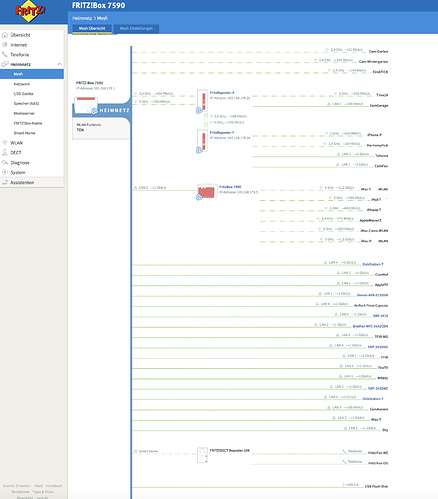
Task: Open the FritzRepeater-K device link
Action: point(222,93)
